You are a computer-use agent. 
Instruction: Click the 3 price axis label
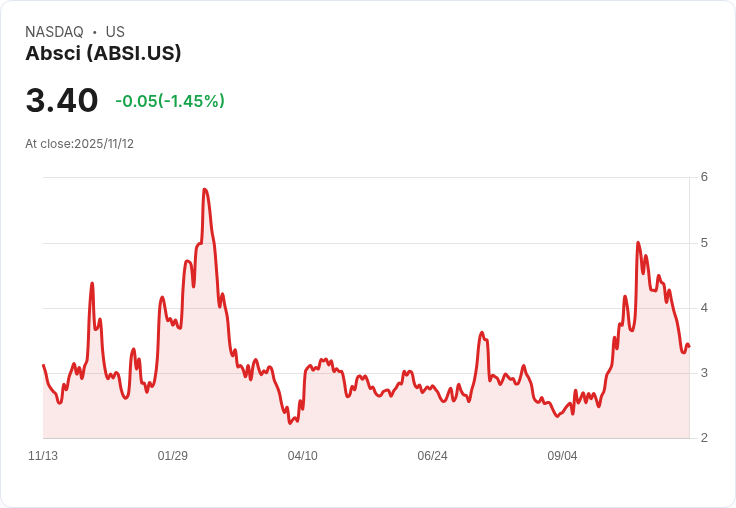[x=704, y=373]
